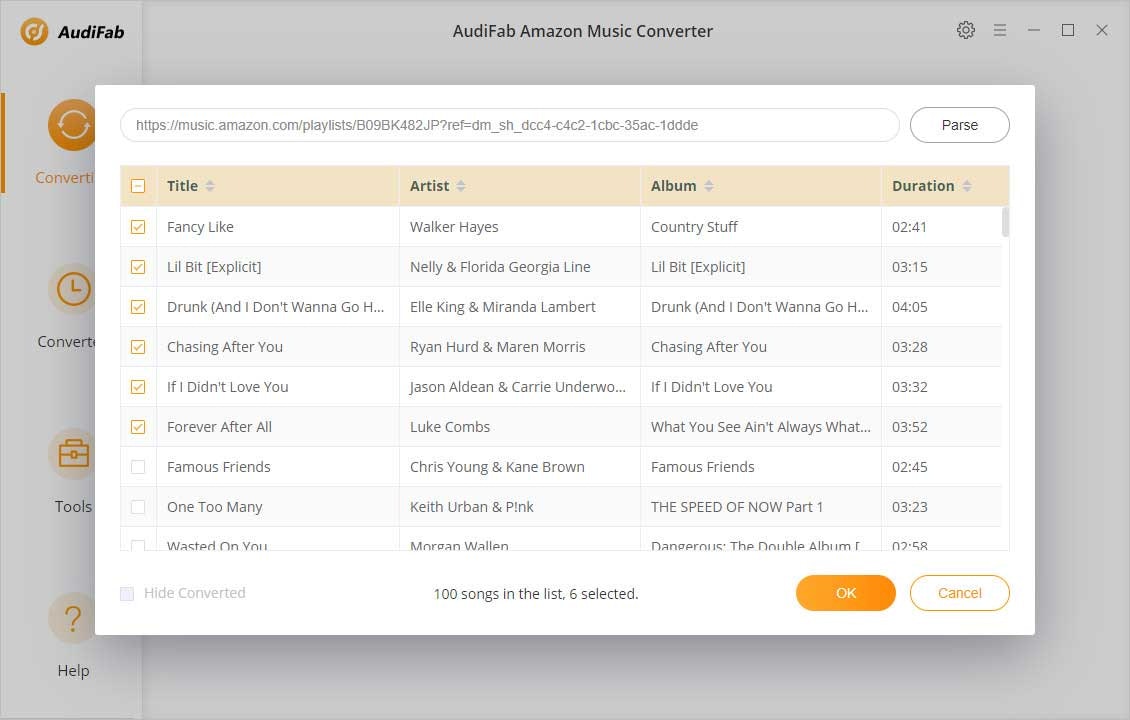This screenshot has height=720, width=1130.
Task: Click the Artist column header text
Action: point(430,186)
